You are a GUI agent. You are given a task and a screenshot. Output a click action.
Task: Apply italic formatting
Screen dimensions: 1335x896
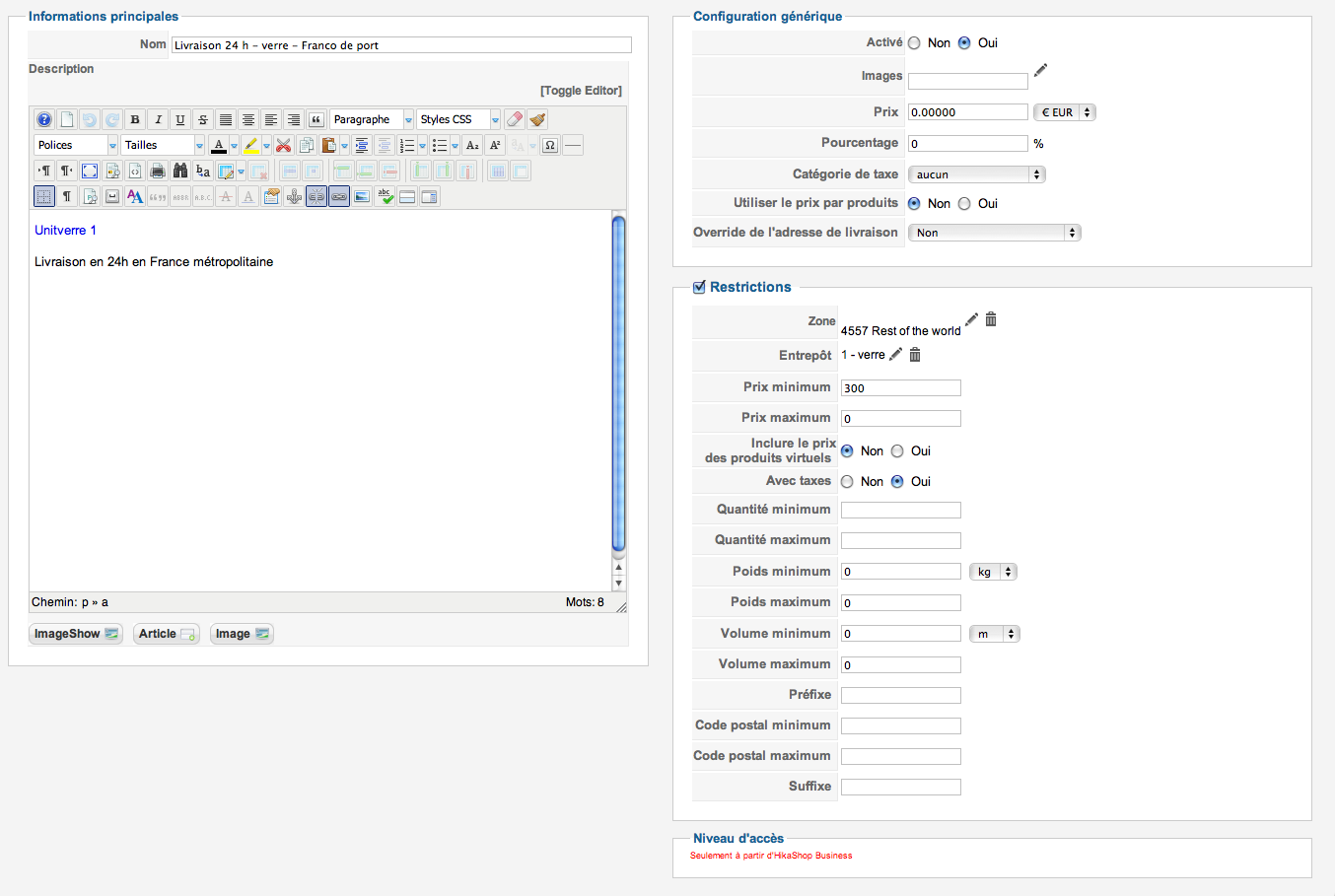(x=158, y=119)
